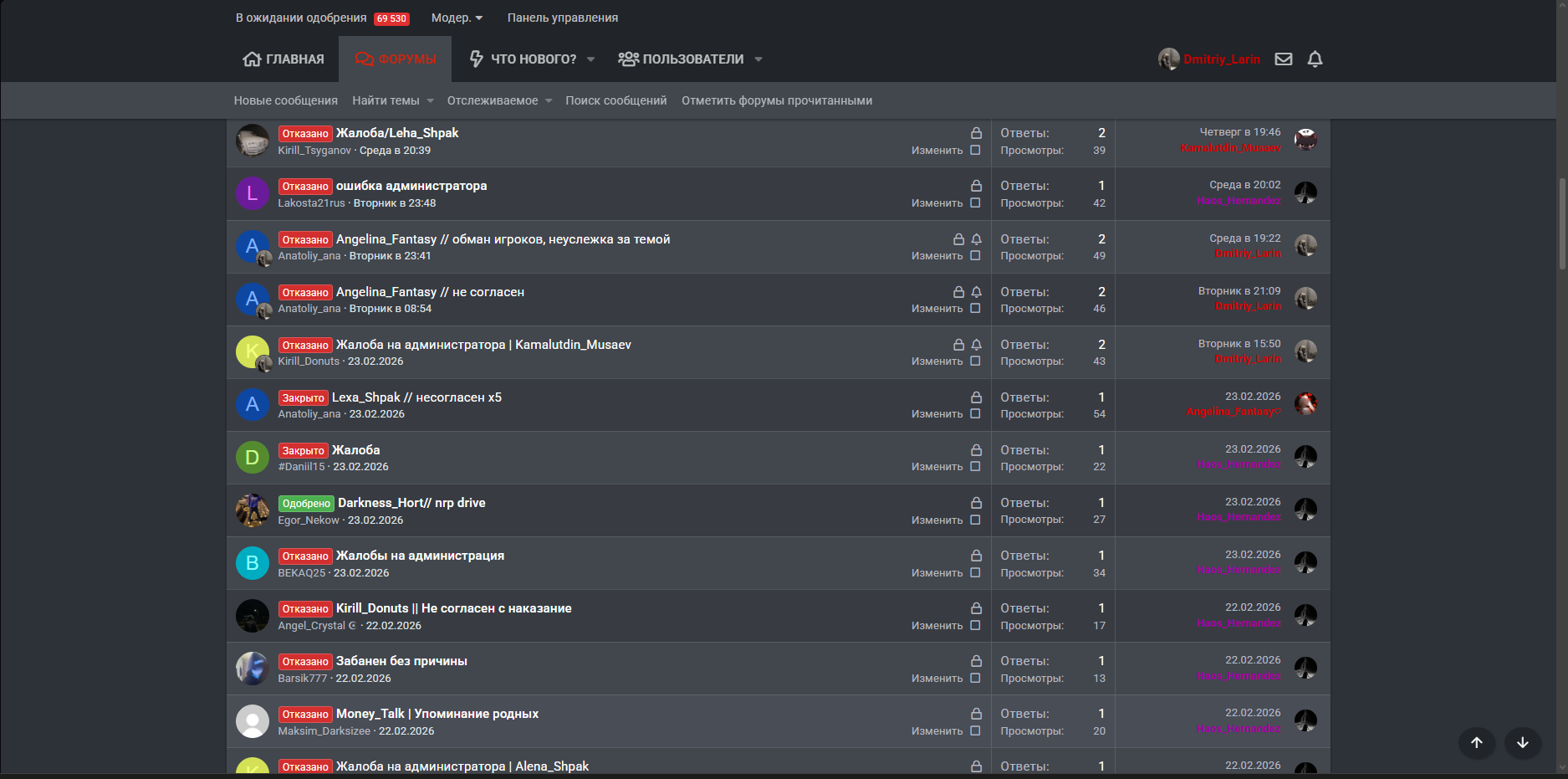This screenshot has height=779, width=1568.
Task: Expand the Модер. dropdown menu
Action: [457, 18]
